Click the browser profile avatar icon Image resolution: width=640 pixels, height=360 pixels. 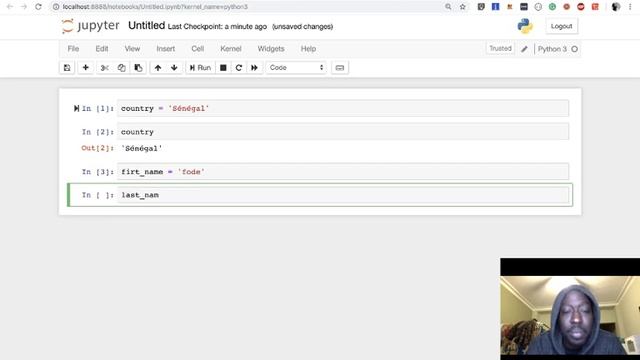[616, 7]
